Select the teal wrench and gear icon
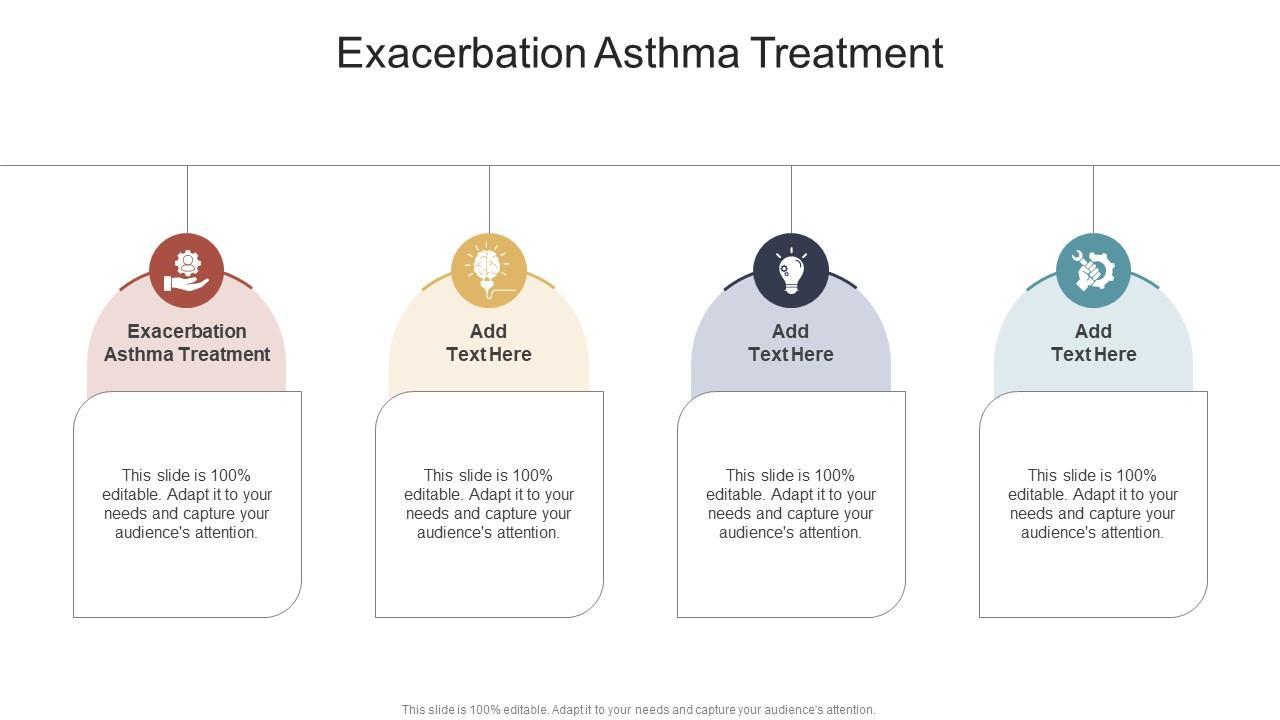The width and height of the screenshot is (1280, 720). click(x=1093, y=271)
